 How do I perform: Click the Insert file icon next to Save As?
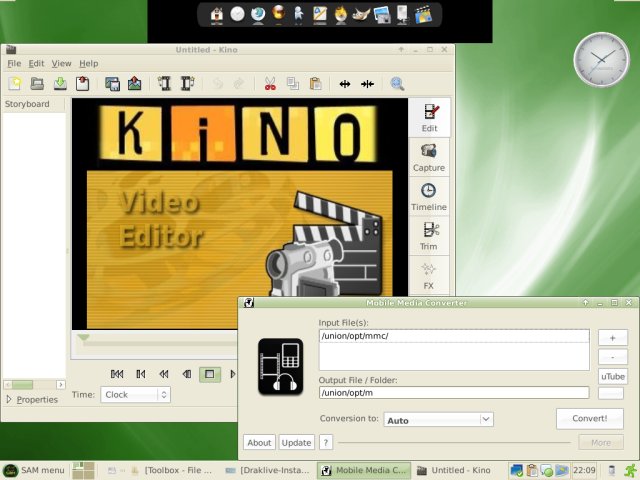[x=112, y=84]
